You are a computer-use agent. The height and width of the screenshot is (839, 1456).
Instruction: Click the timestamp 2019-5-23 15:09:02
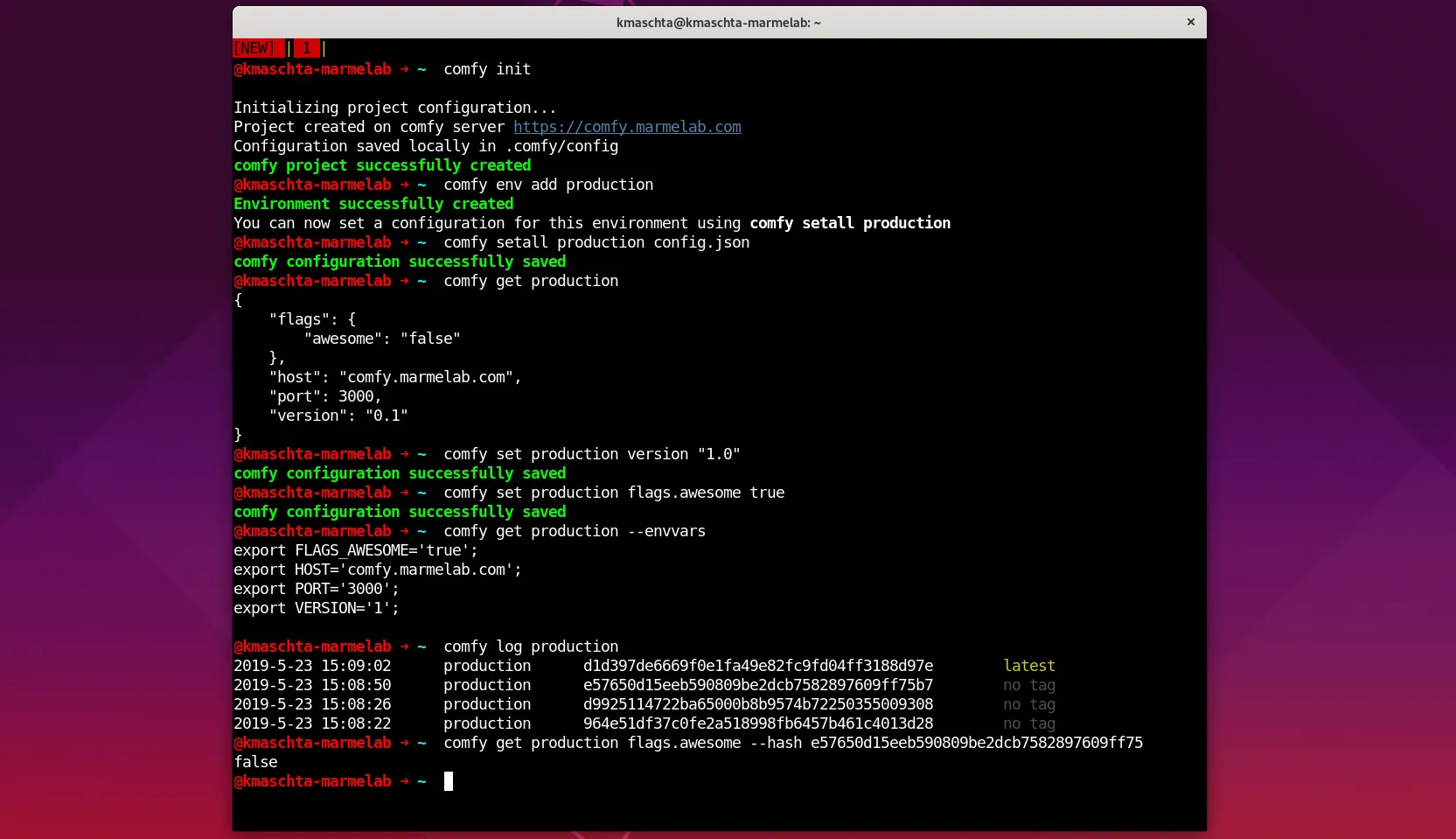(312, 666)
